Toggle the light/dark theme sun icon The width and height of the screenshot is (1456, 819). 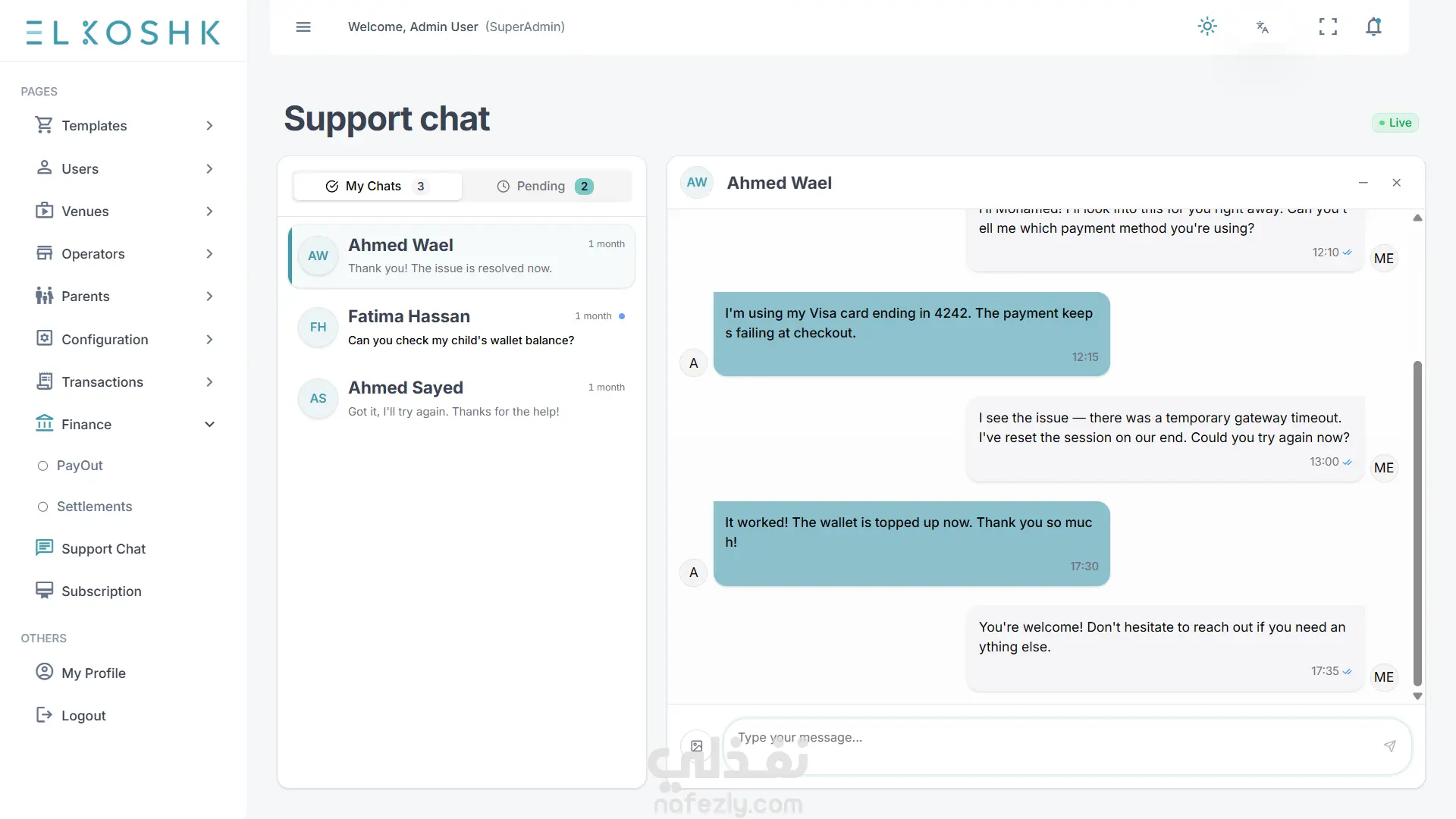click(x=1207, y=27)
